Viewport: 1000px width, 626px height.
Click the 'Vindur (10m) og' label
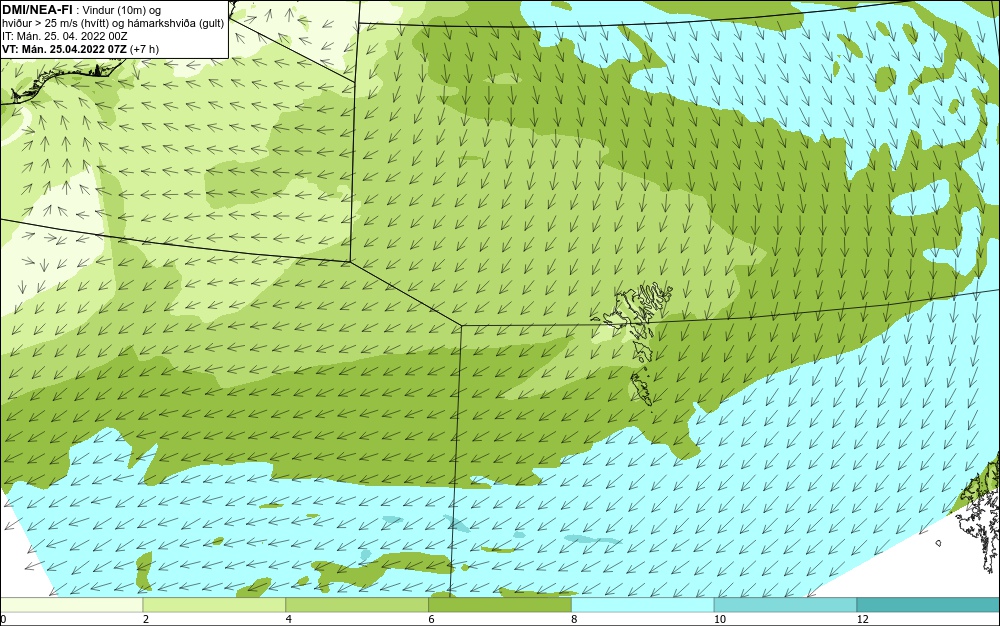[122, 10]
